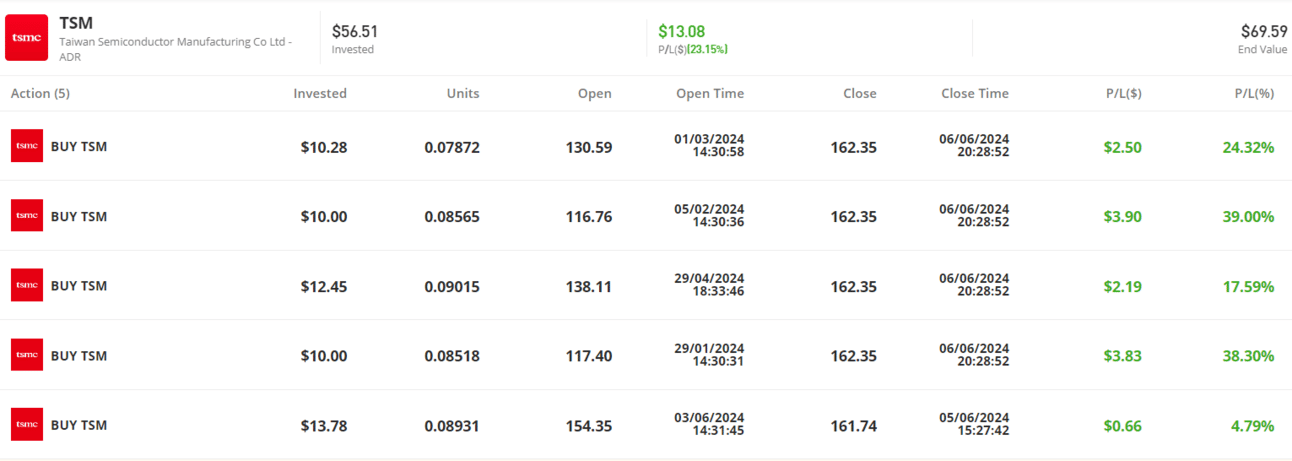Click TSMC icon in the $13.78 invested row
Screen dimensions: 1292x461
[27, 425]
